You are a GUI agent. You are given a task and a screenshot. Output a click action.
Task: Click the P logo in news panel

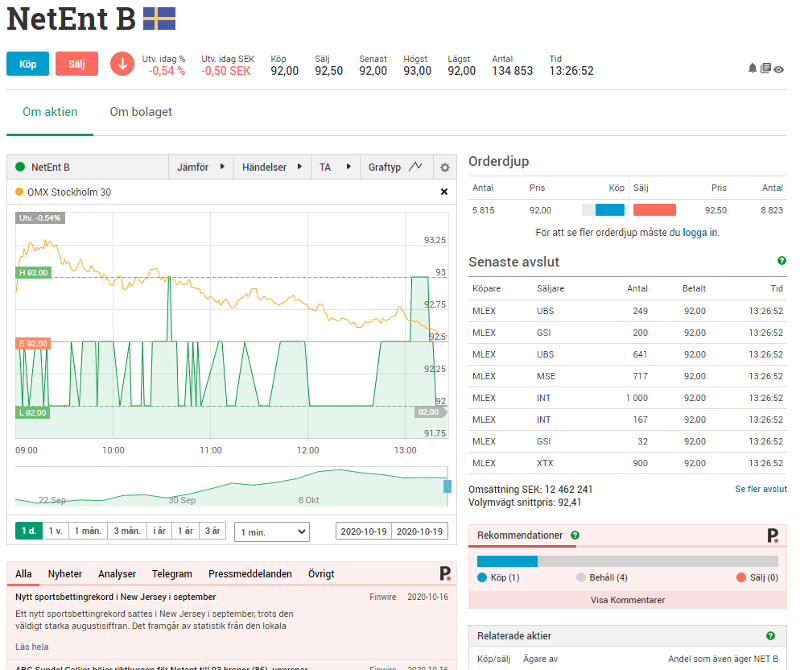click(445, 574)
